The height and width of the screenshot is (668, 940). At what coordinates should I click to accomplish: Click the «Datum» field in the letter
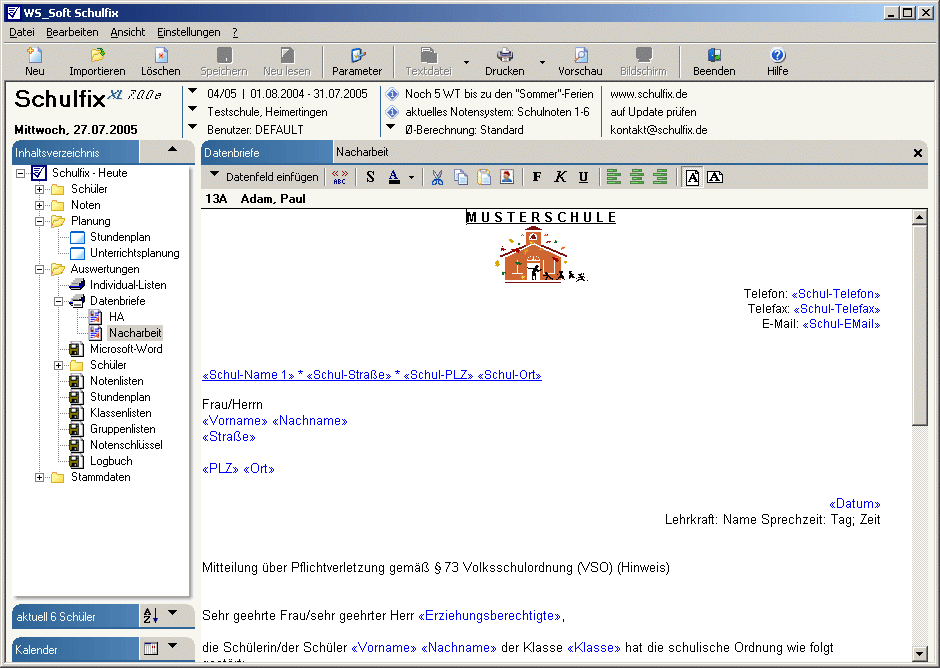click(854, 504)
